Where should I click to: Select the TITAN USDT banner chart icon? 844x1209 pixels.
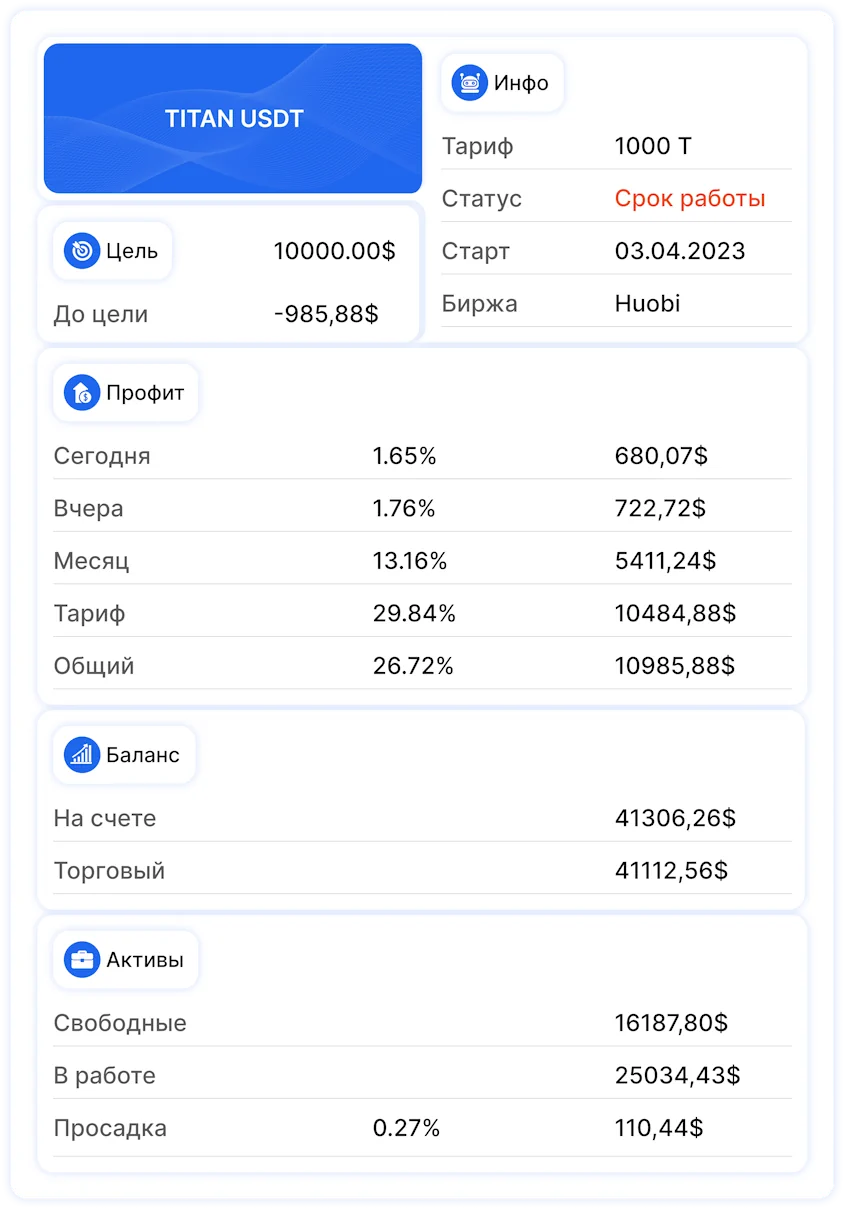point(232,118)
